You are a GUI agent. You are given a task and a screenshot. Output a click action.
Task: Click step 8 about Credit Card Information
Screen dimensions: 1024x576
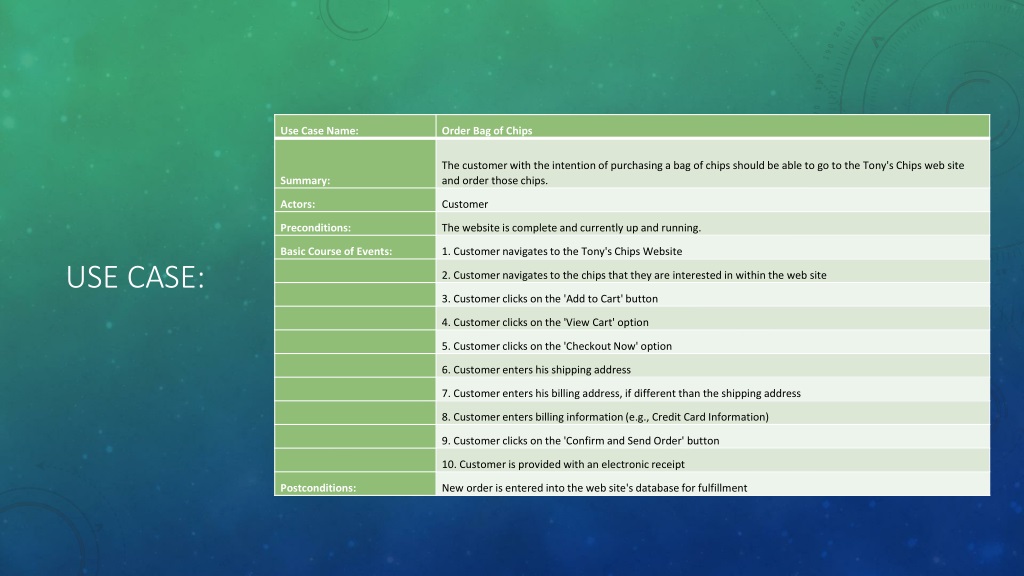tap(605, 417)
